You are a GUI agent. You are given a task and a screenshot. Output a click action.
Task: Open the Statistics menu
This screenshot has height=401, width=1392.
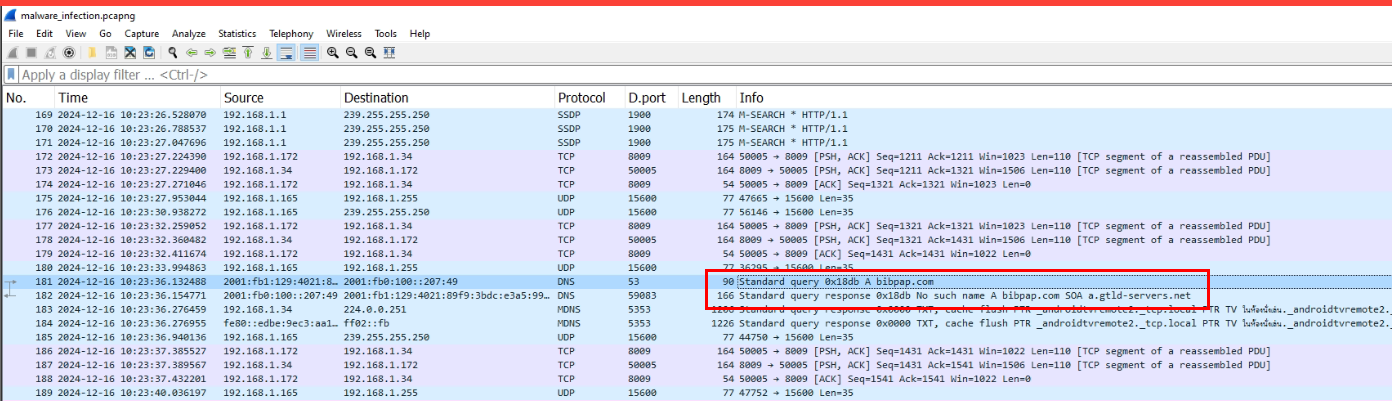tap(237, 33)
